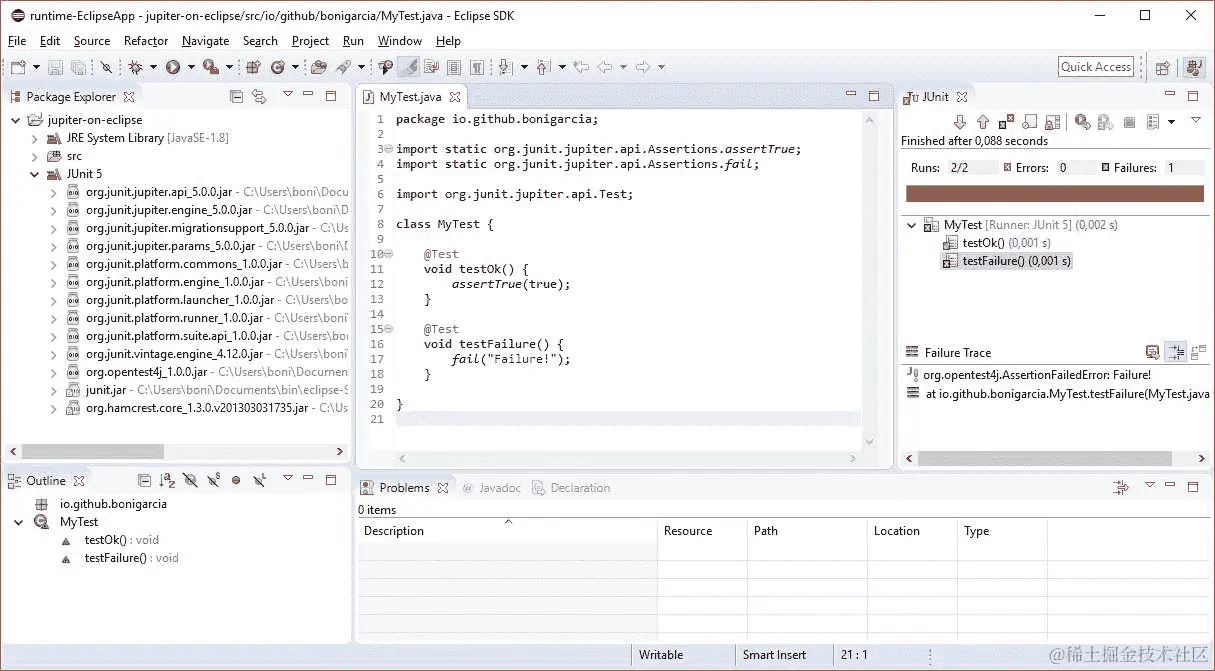Image resolution: width=1215 pixels, height=671 pixels.
Task: Open the Project menu
Action: pos(310,41)
